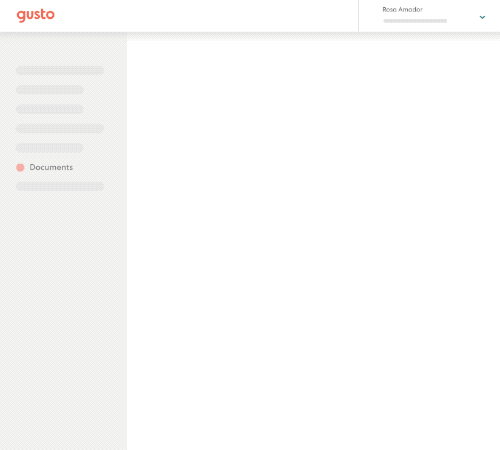Viewport: 500px width, 450px height.
Task: Click blank sidebar space above the first placeholder
Action: pos(63,50)
